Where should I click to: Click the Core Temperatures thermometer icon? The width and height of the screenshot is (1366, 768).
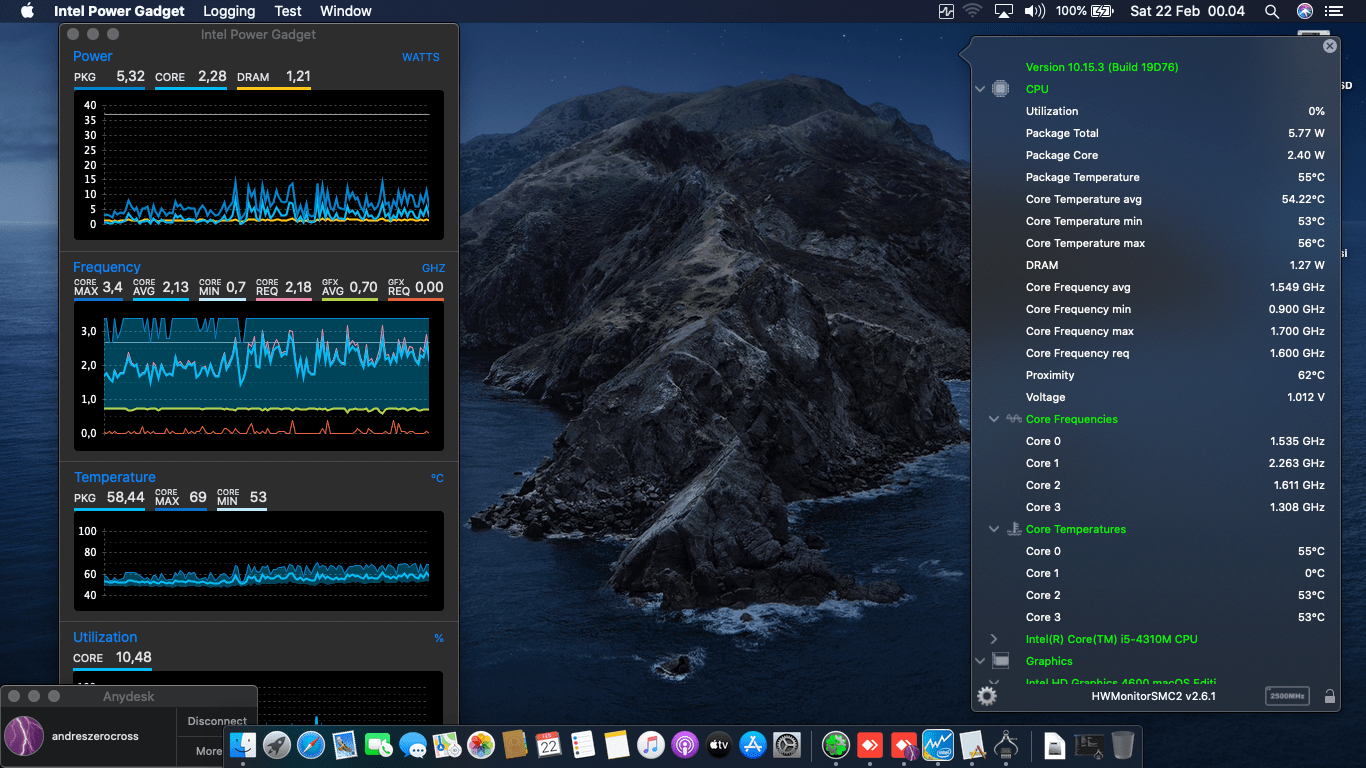(x=1013, y=529)
